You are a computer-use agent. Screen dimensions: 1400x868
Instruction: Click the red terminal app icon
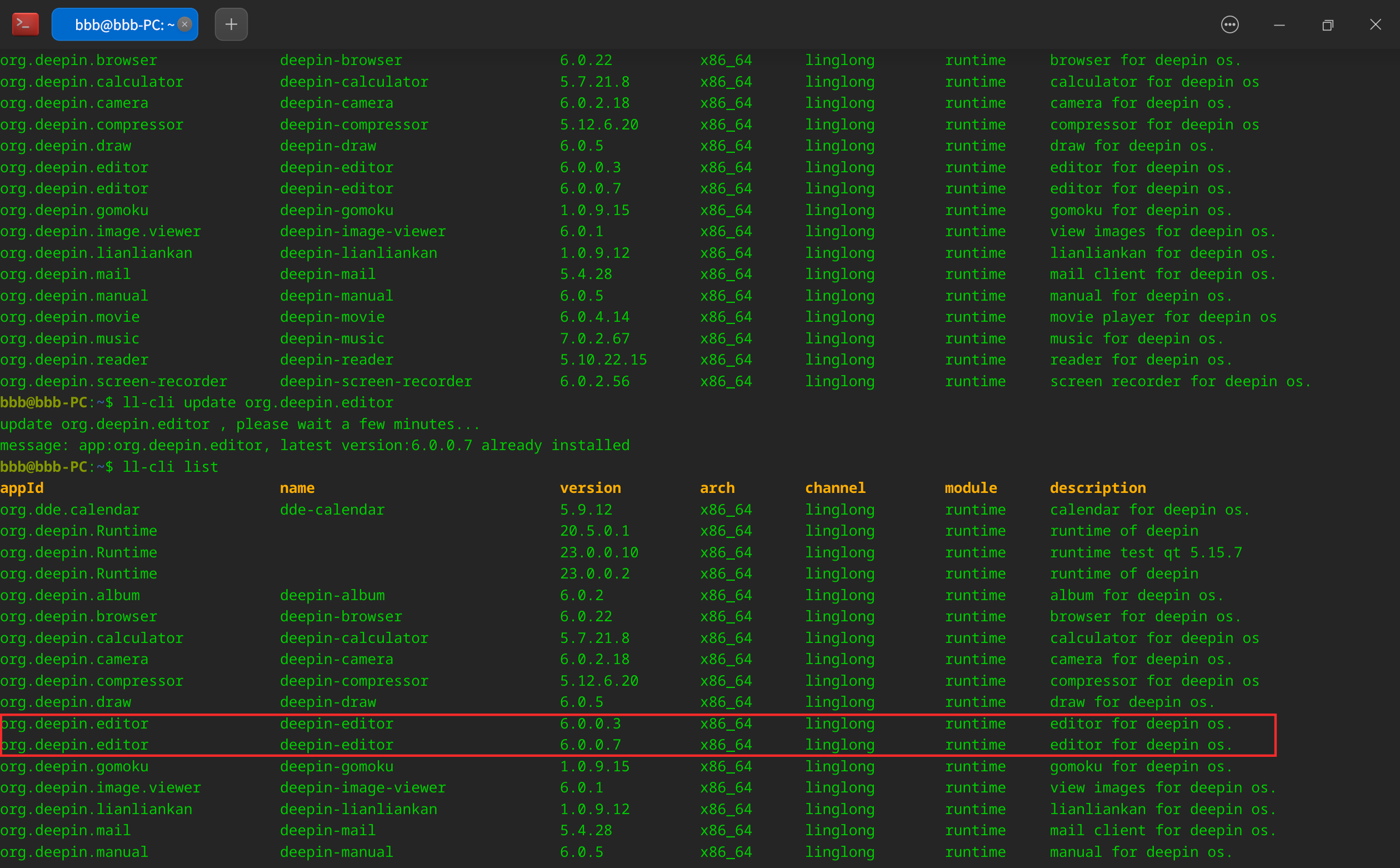[25, 24]
